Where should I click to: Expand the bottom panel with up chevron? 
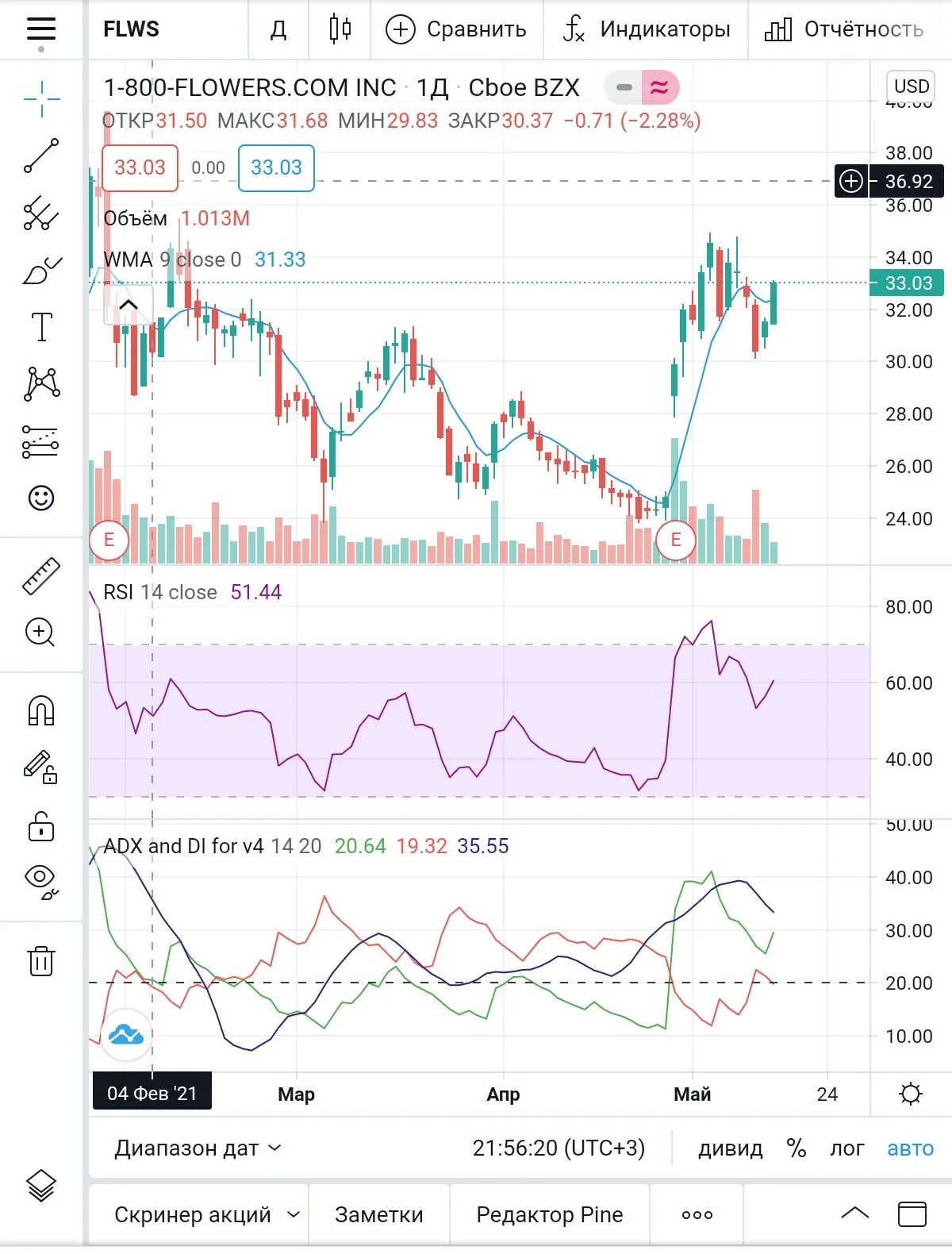[854, 1213]
